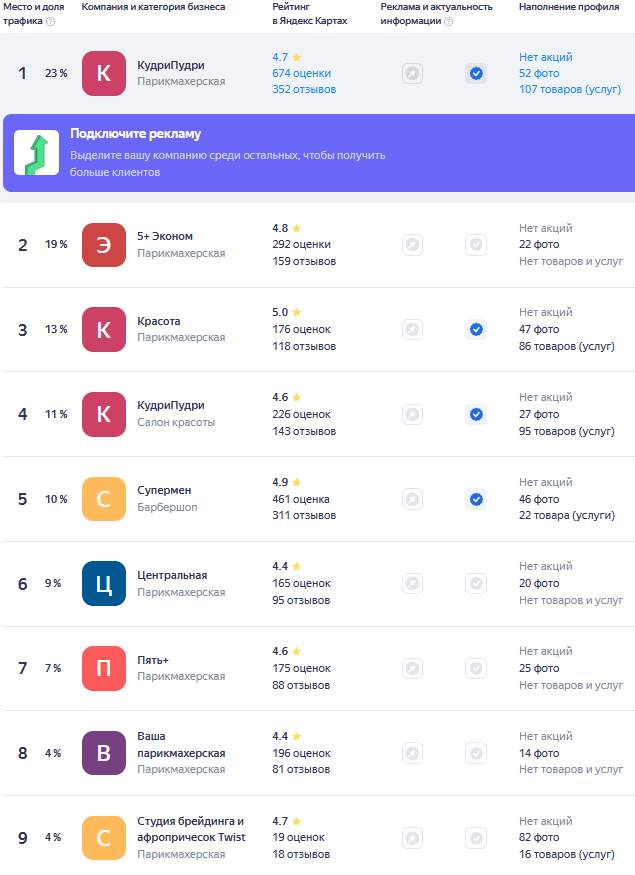Open 352 отзывов reviews link
The height and width of the screenshot is (875, 635).
(x=304, y=89)
